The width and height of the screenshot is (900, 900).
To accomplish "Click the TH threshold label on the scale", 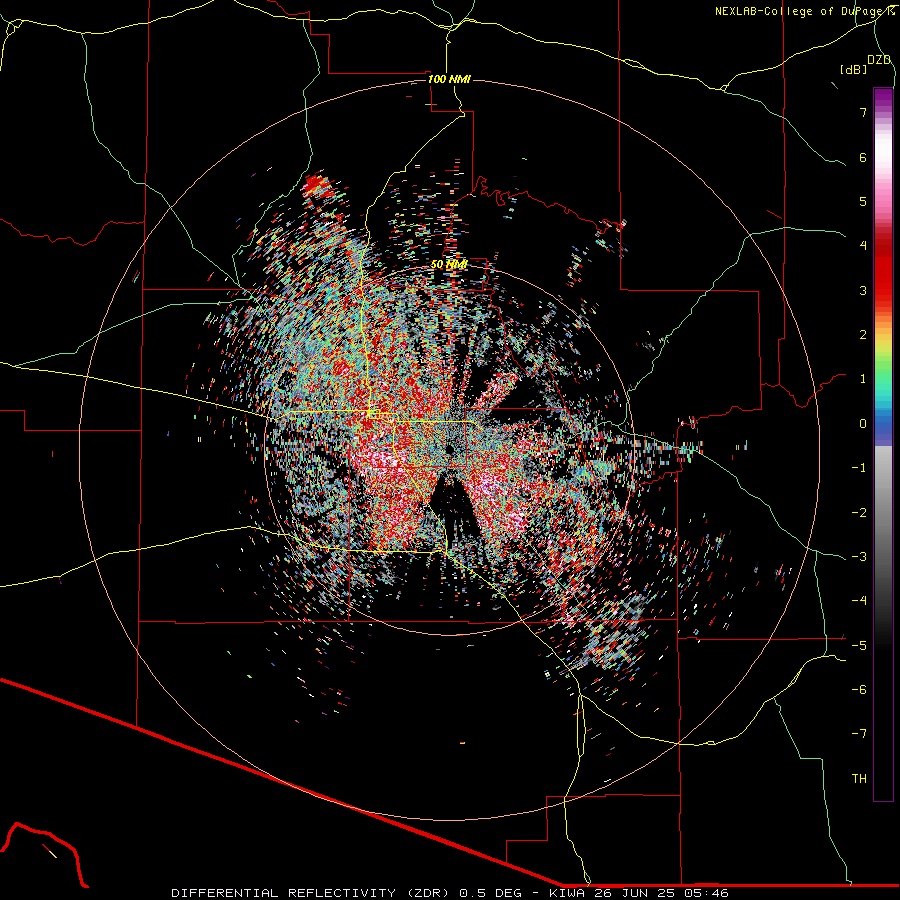I will 859,779.
